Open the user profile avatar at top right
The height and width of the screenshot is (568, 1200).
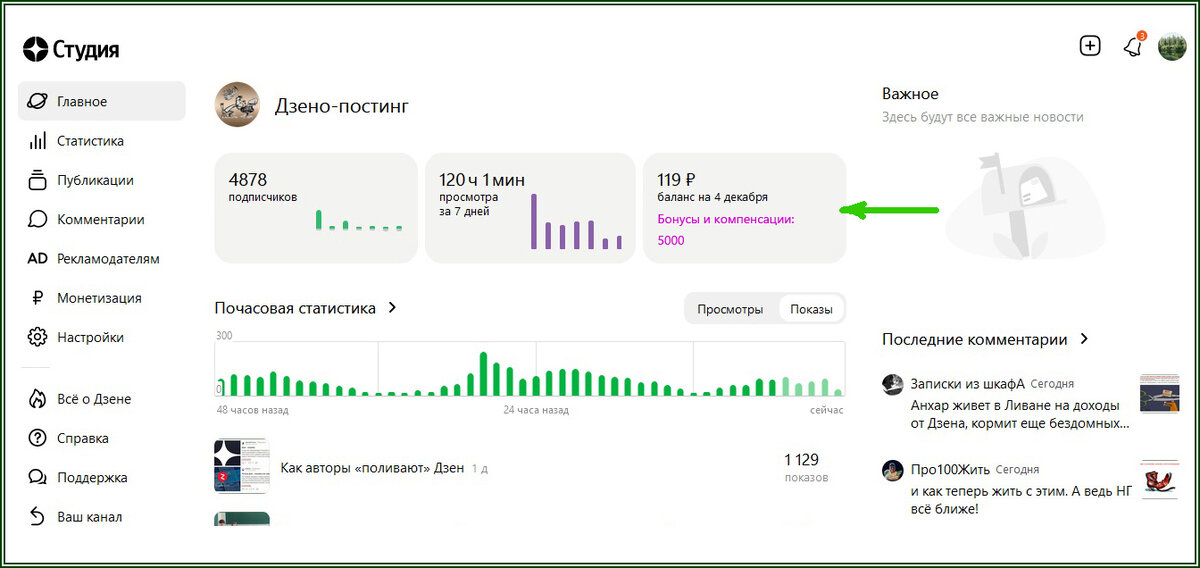pyautogui.click(x=1172, y=46)
